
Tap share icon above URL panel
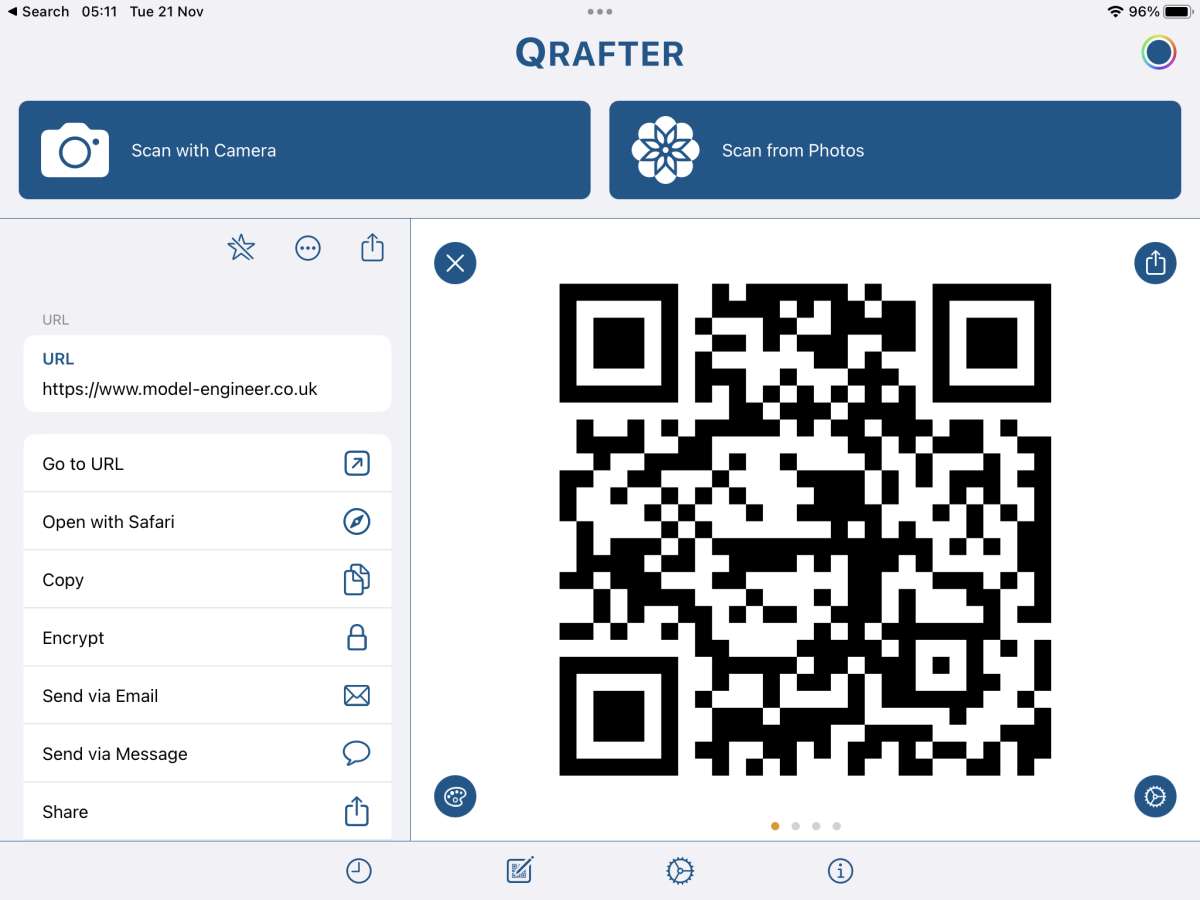372,247
